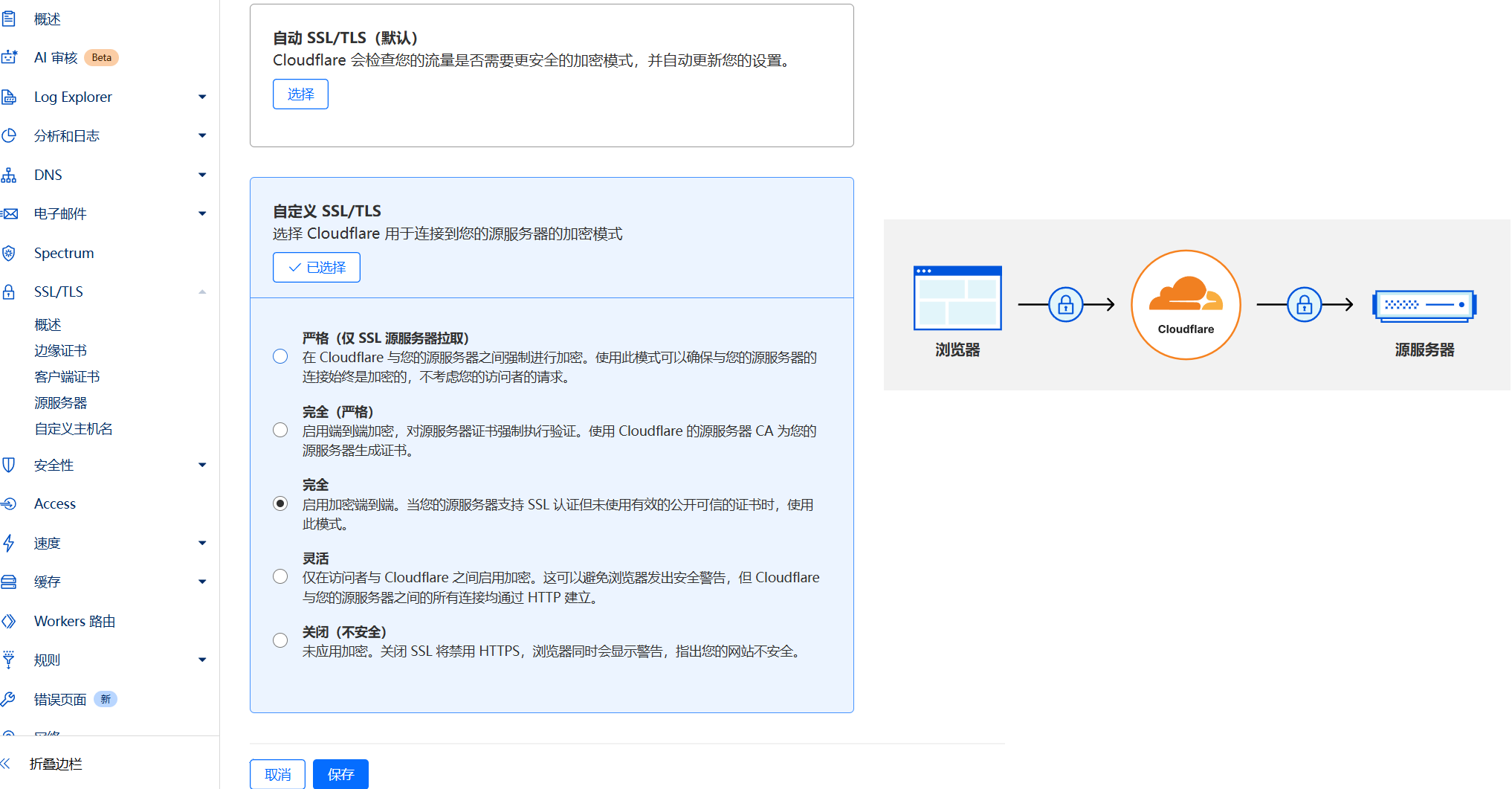Expand the 电子邮件 dropdown arrow
The image size is (1512, 789).
coord(202,213)
